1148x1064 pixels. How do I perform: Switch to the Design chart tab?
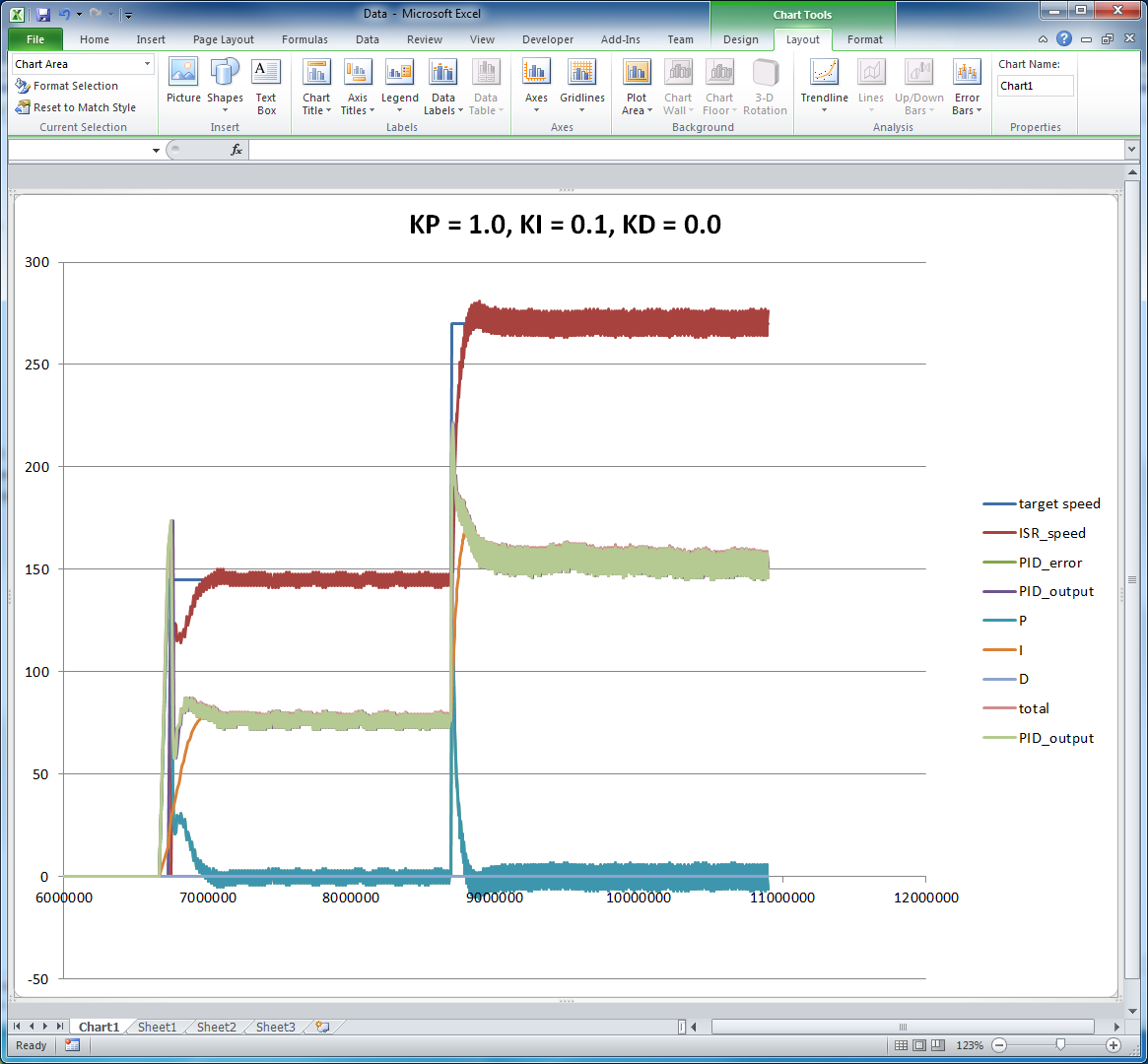(x=741, y=39)
